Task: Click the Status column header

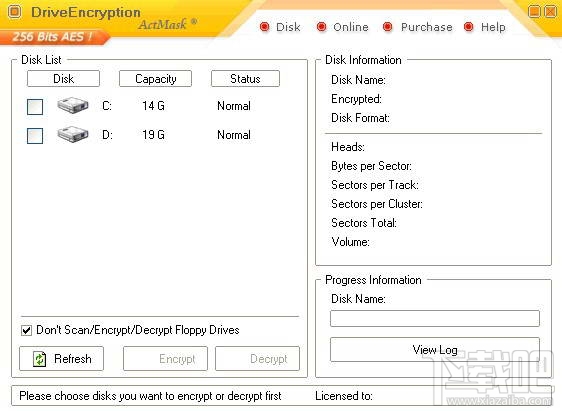Action: click(245, 78)
